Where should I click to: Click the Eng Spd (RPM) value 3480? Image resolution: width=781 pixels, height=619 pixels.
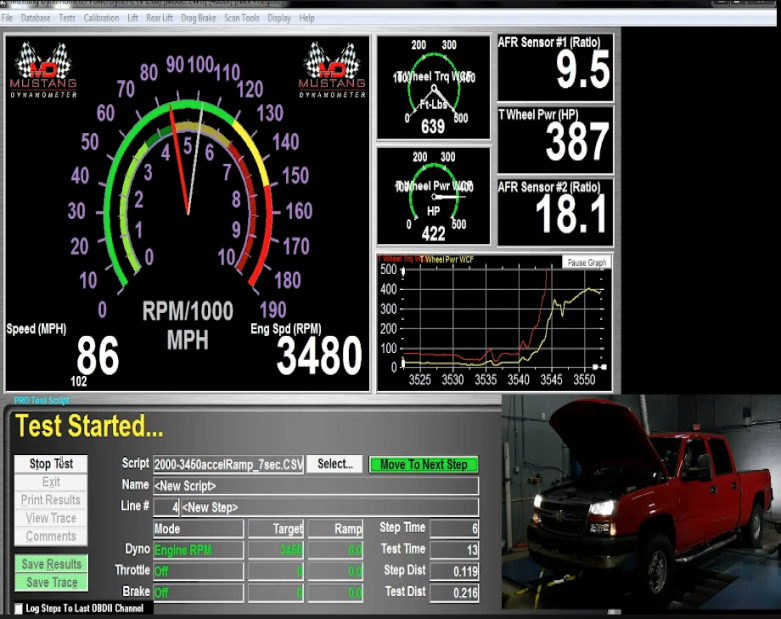[x=319, y=356]
